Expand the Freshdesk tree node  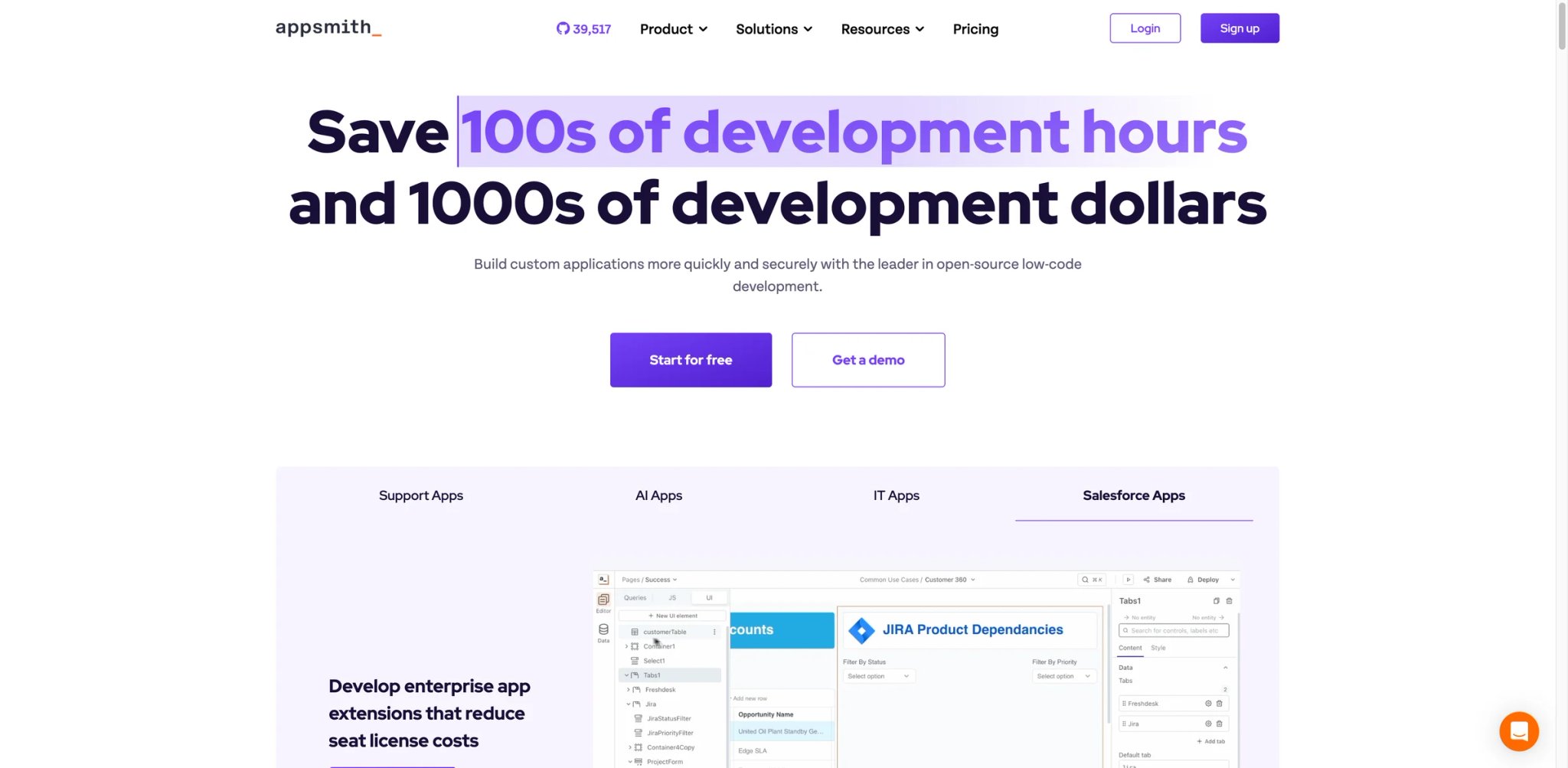[x=629, y=690]
